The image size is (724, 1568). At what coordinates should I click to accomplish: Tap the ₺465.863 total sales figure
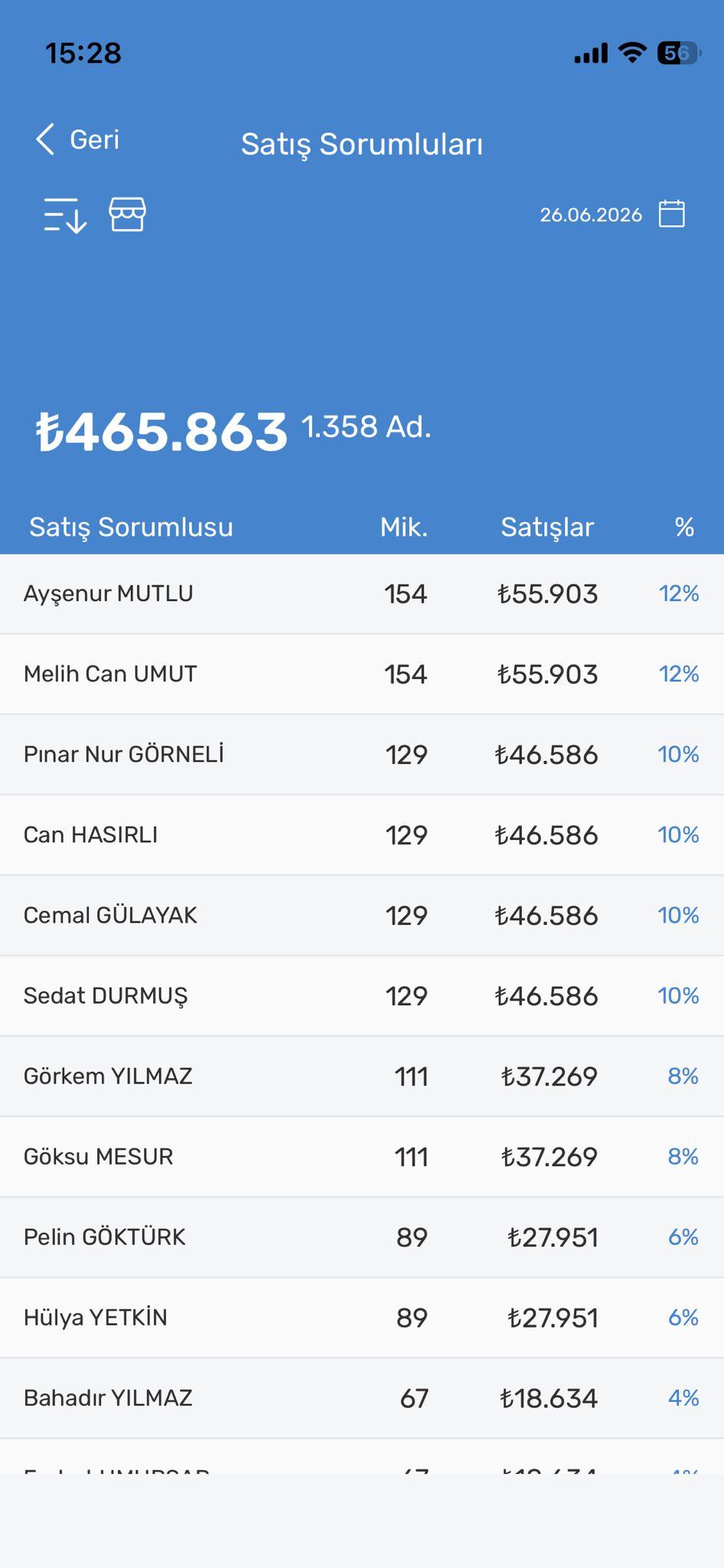[161, 432]
